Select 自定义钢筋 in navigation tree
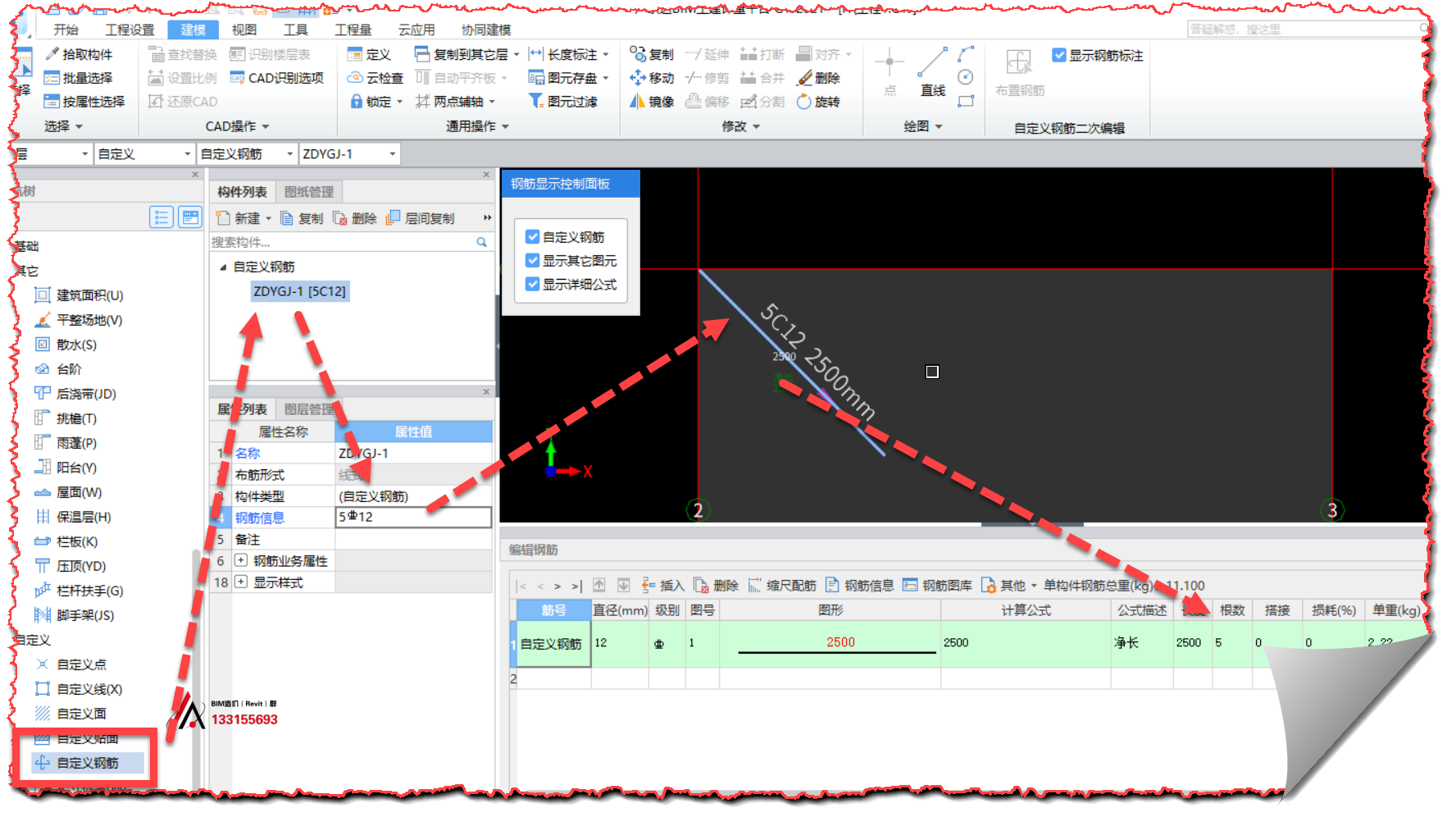This screenshot has width=1456, height=826. (88, 763)
